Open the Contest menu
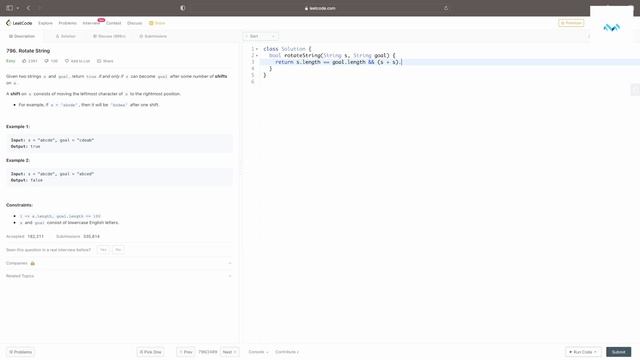The height and width of the screenshot is (360, 640). [113, 23]
